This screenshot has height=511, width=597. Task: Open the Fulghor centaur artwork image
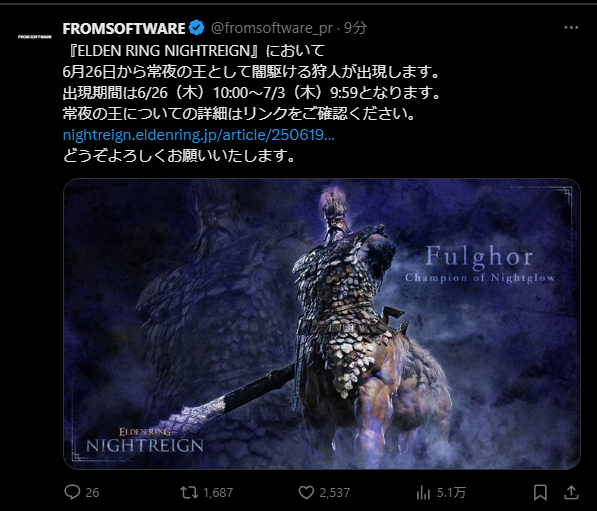[x=322, y=324]
